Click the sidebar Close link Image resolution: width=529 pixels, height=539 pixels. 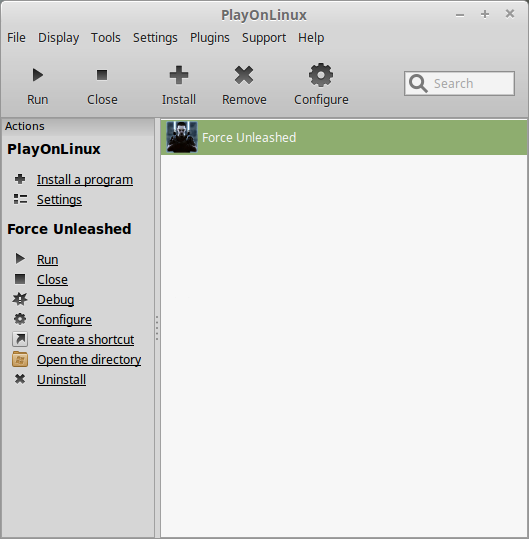click(52, 279)
